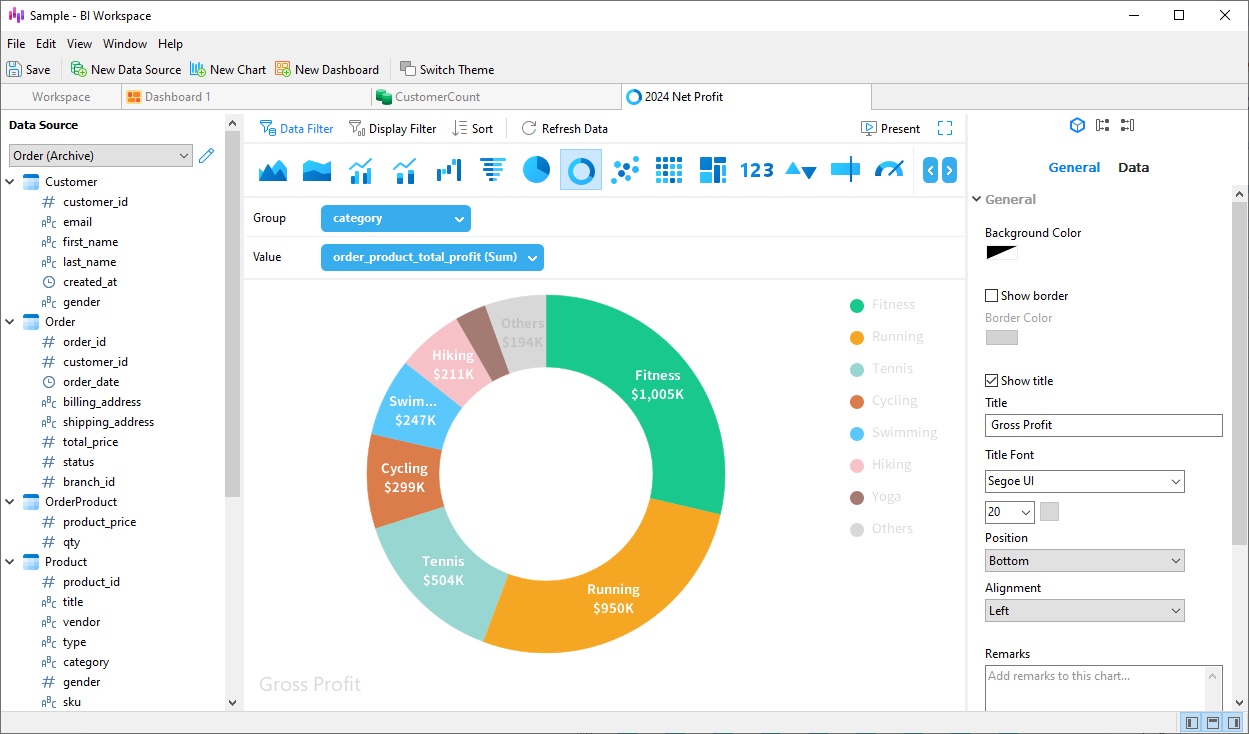Click the Sort button
The height and width of the screenshot is (734, 1249).
tap(472, 128)
